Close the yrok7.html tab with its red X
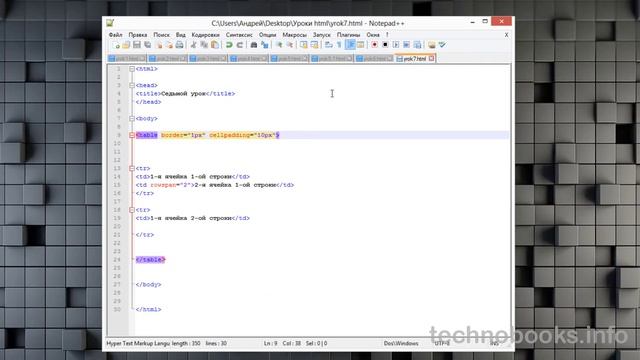 (431, 59)
